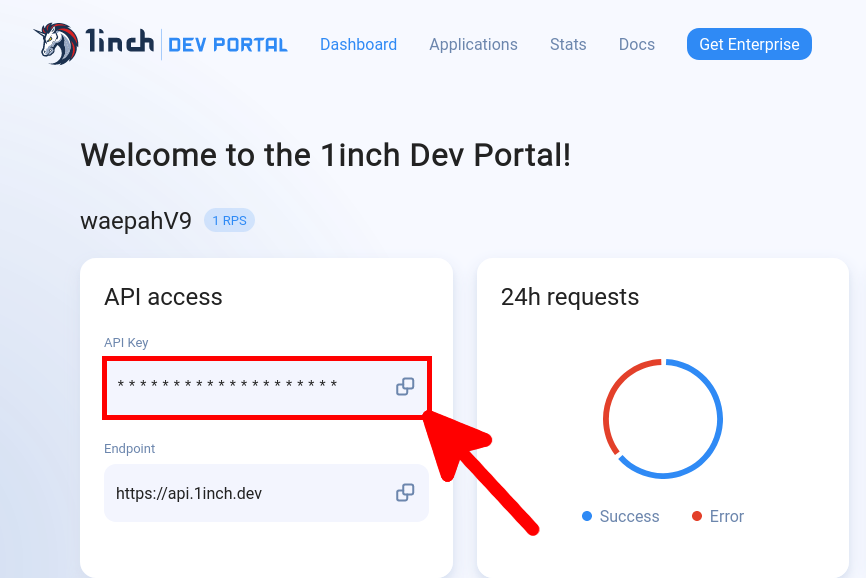The image size is (866, 578).
Task: Click the Success label text
Action: pos(628,516)
